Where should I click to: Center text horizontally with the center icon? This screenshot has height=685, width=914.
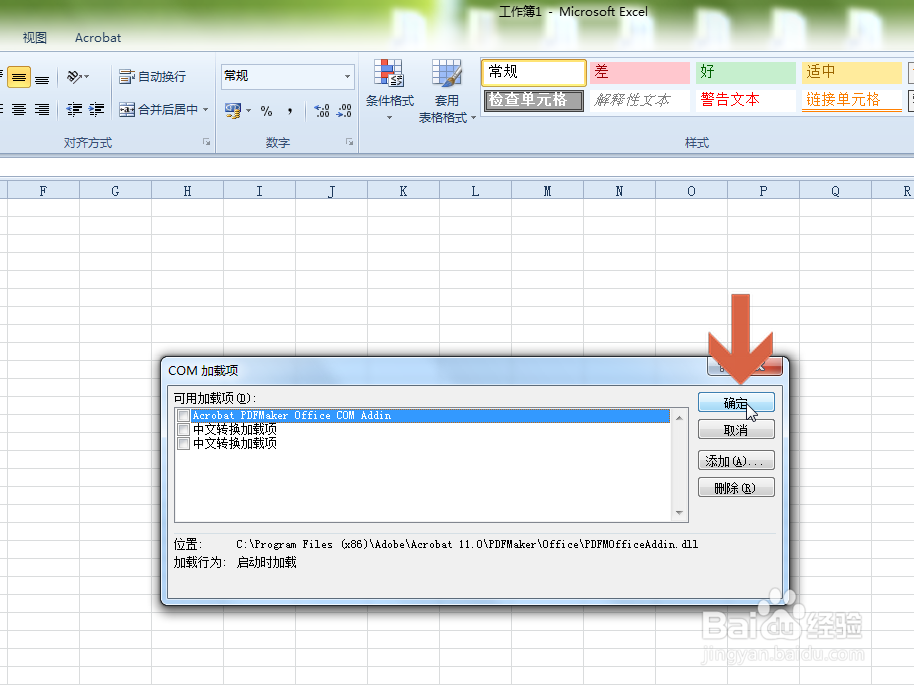[x=19, y=109]
